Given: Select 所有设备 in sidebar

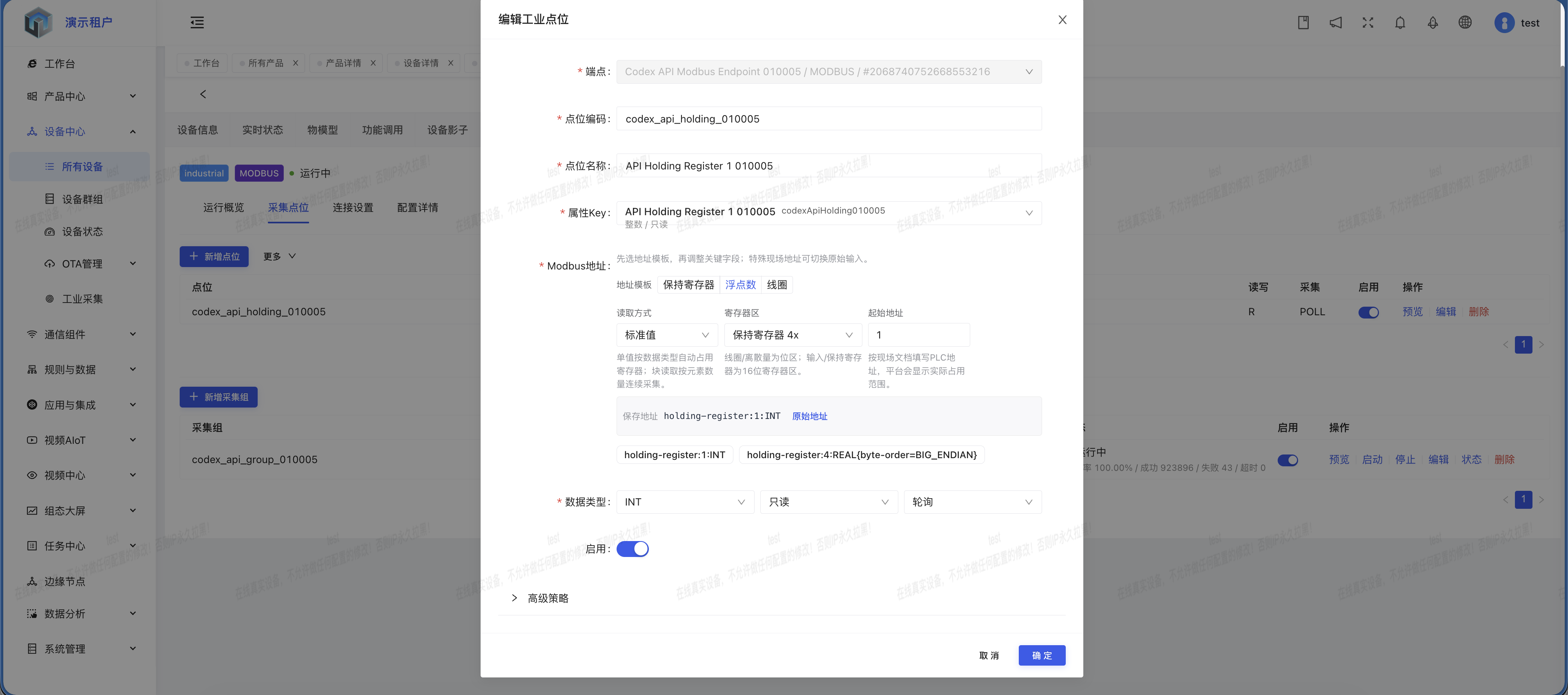Looking at the screenshot, I should click(79, 167).
